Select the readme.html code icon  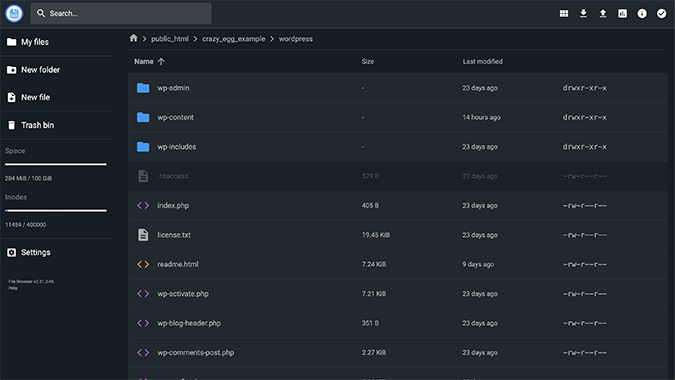tap(143, 264)
